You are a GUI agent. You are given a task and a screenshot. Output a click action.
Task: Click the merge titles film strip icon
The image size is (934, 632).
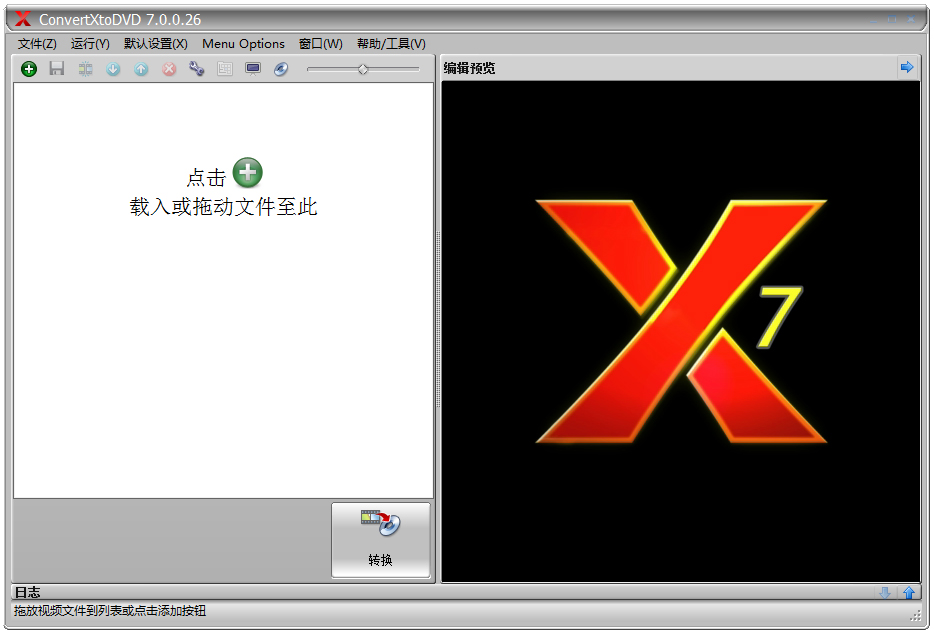[85, 69]
